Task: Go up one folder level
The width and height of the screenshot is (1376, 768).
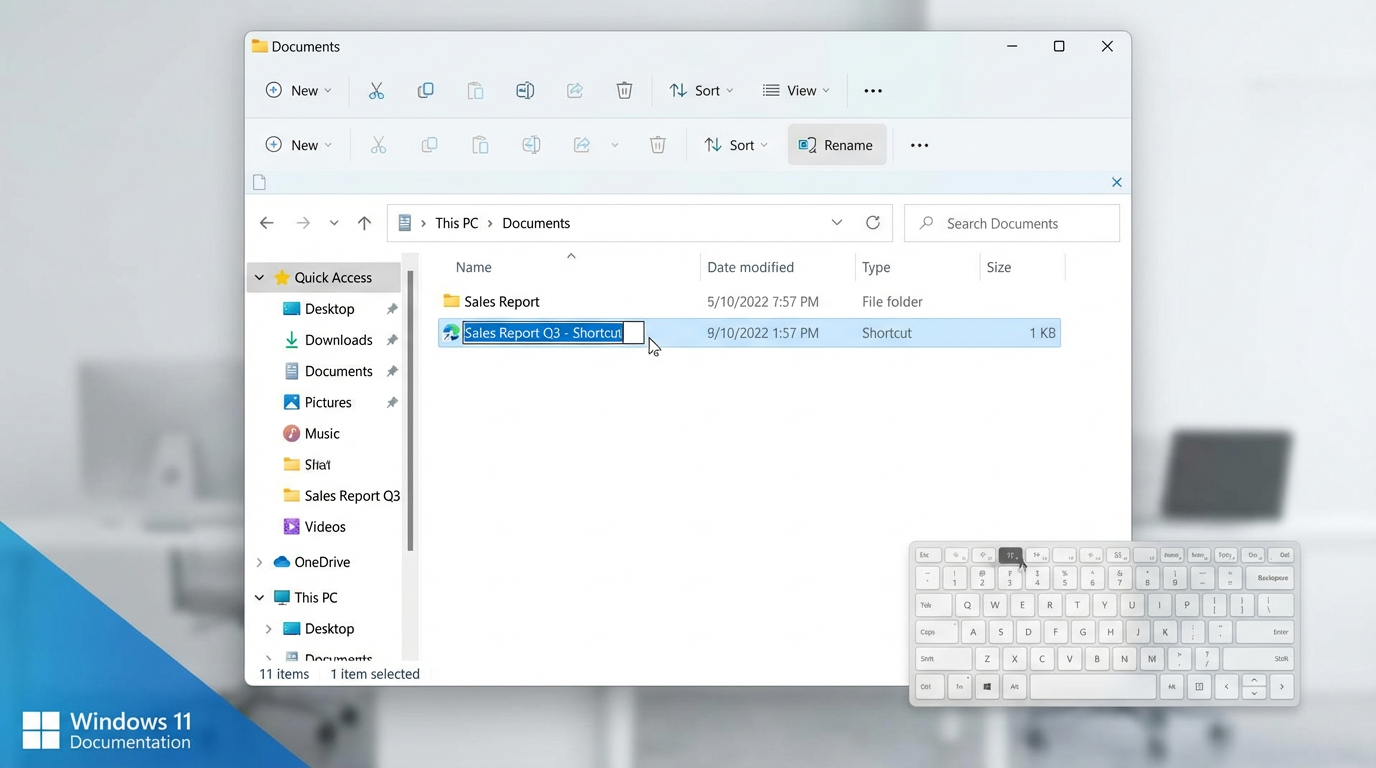Action: coord(364,222)
